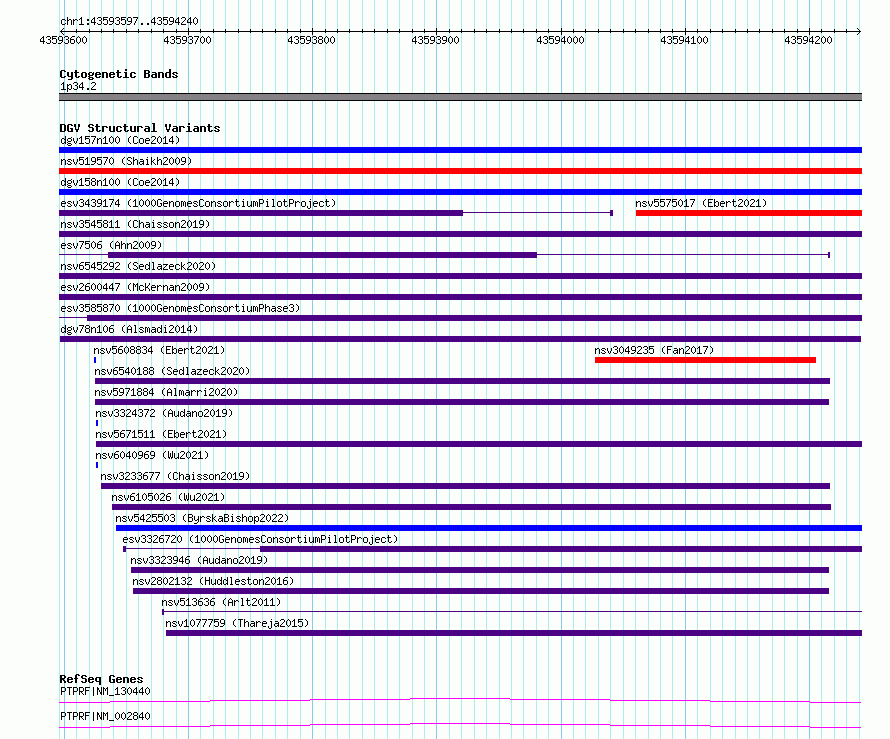Open PTPRF|NM_002840 RefSeq gene label

point(105,716)
